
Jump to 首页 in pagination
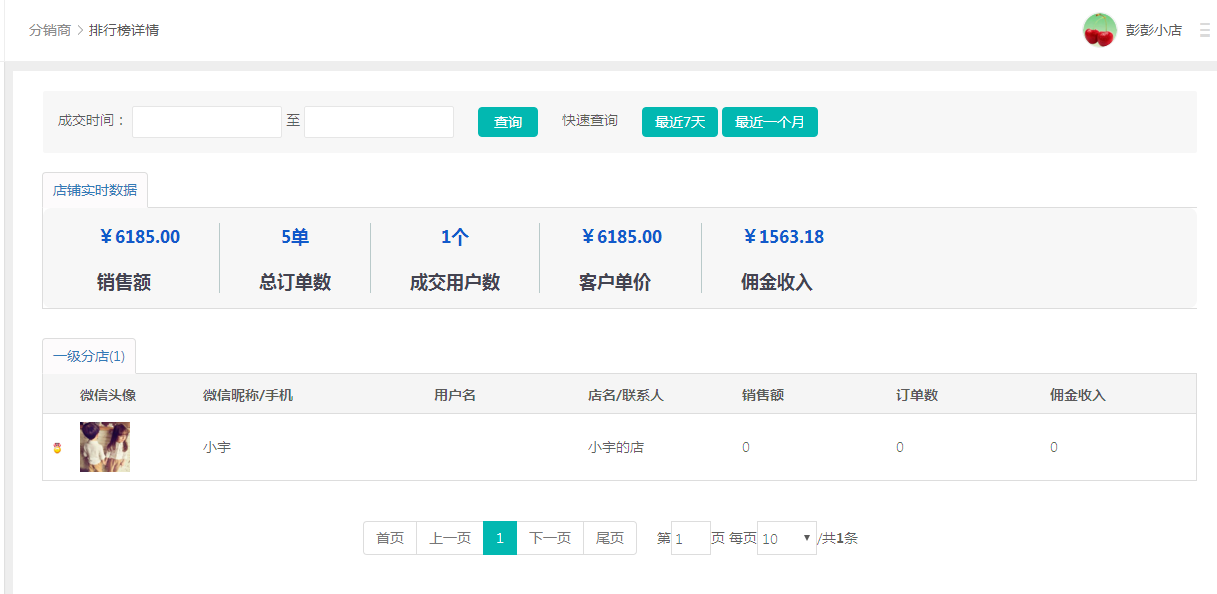390,538
